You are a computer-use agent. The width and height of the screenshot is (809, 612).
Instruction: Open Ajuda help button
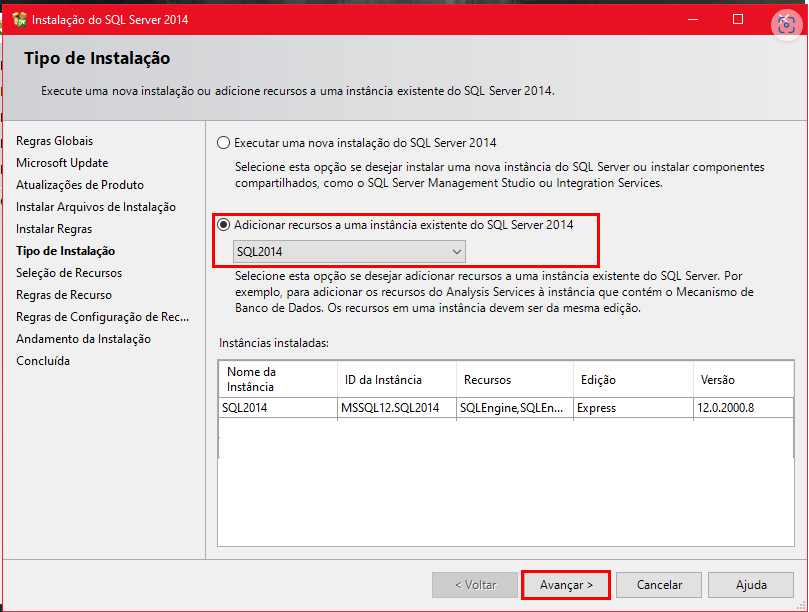tap(751, 585)
